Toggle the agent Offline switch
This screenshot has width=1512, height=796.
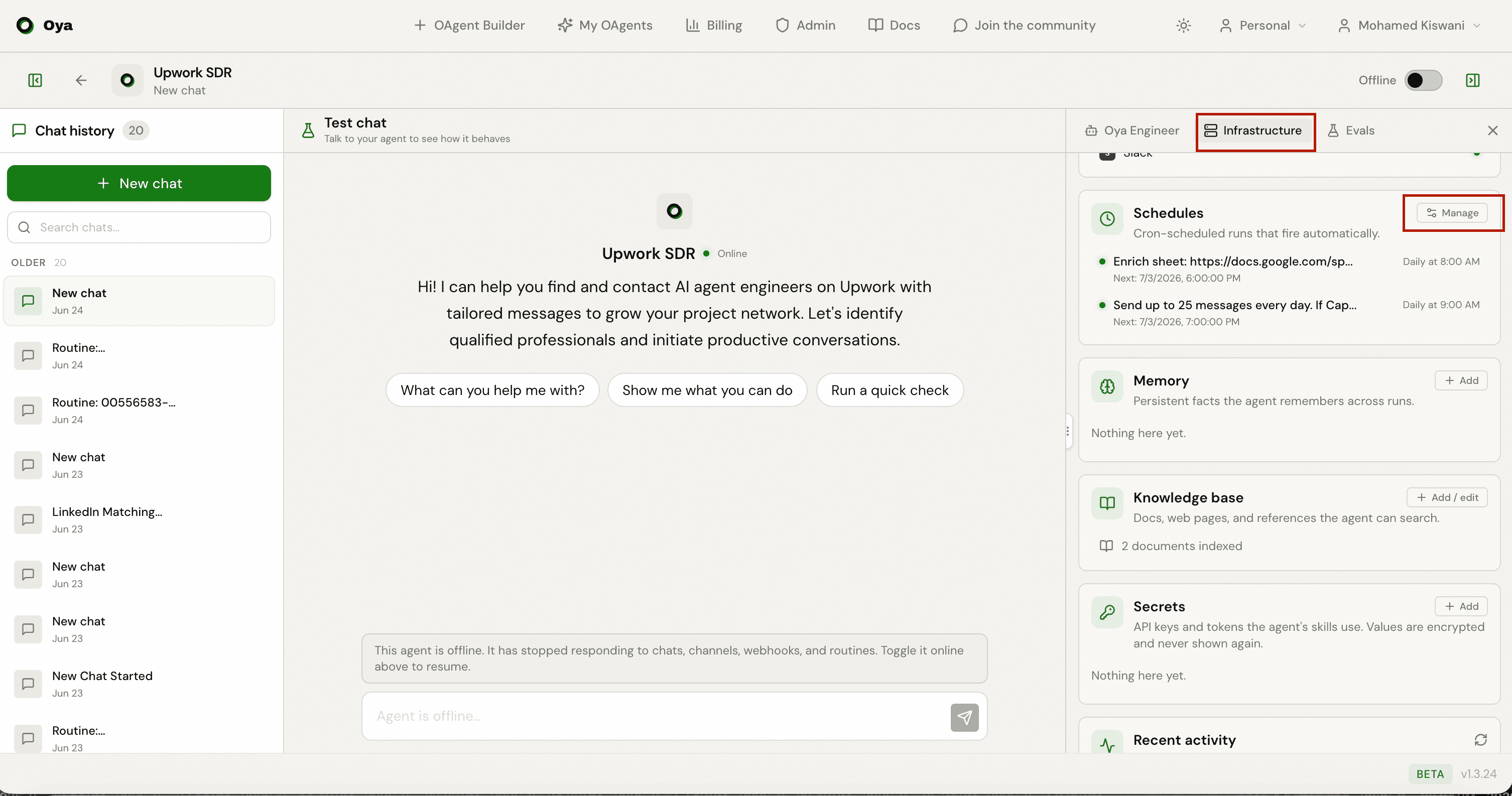1423,80
